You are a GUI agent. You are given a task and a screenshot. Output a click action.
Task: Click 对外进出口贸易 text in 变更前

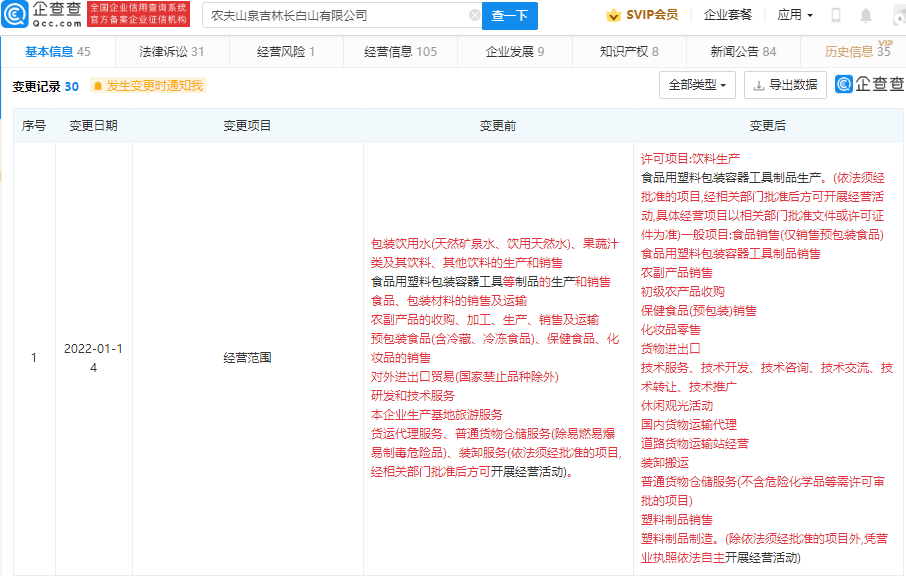[413, 377]
